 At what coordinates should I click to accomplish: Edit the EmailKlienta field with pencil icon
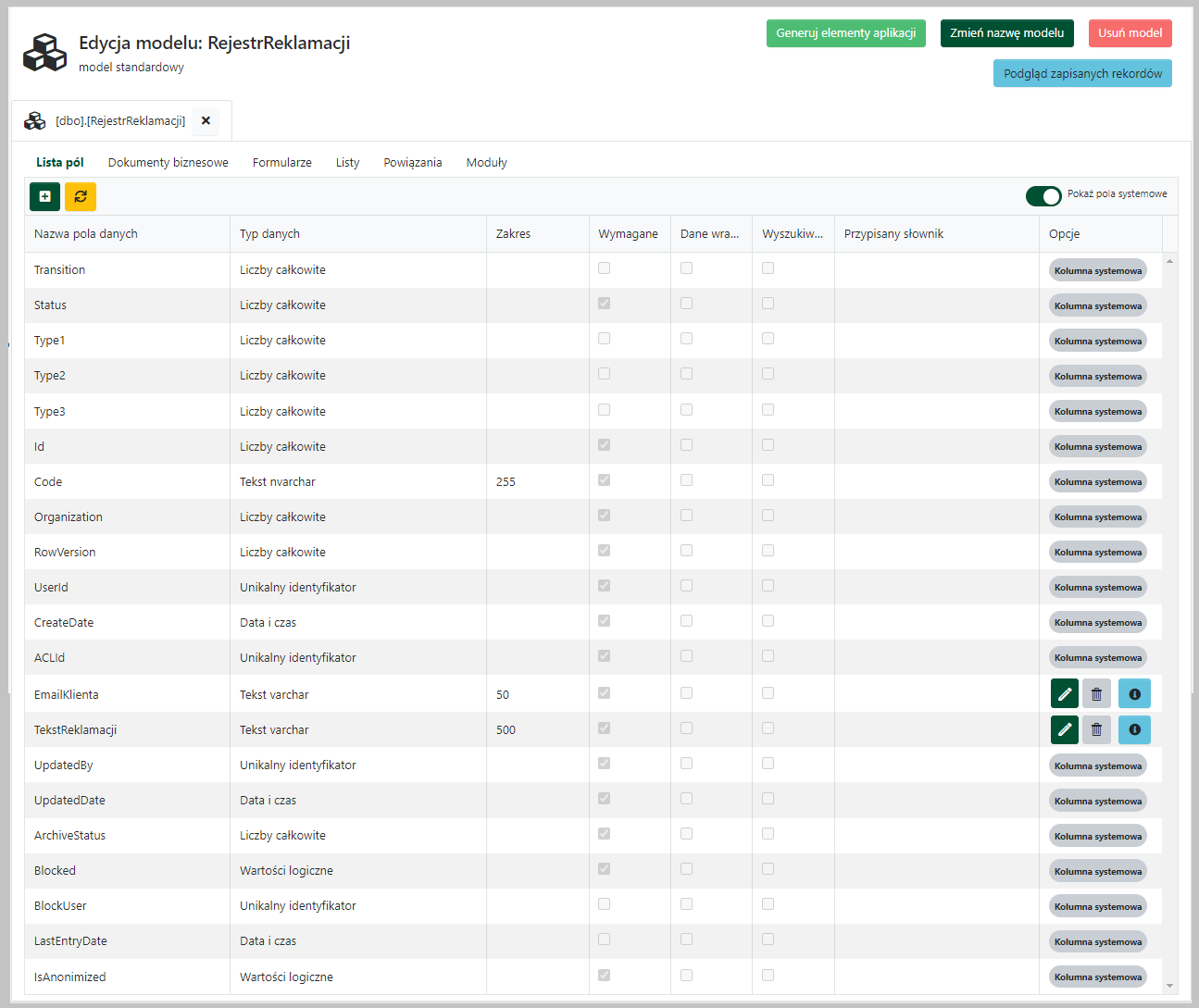coord(1065,693)
